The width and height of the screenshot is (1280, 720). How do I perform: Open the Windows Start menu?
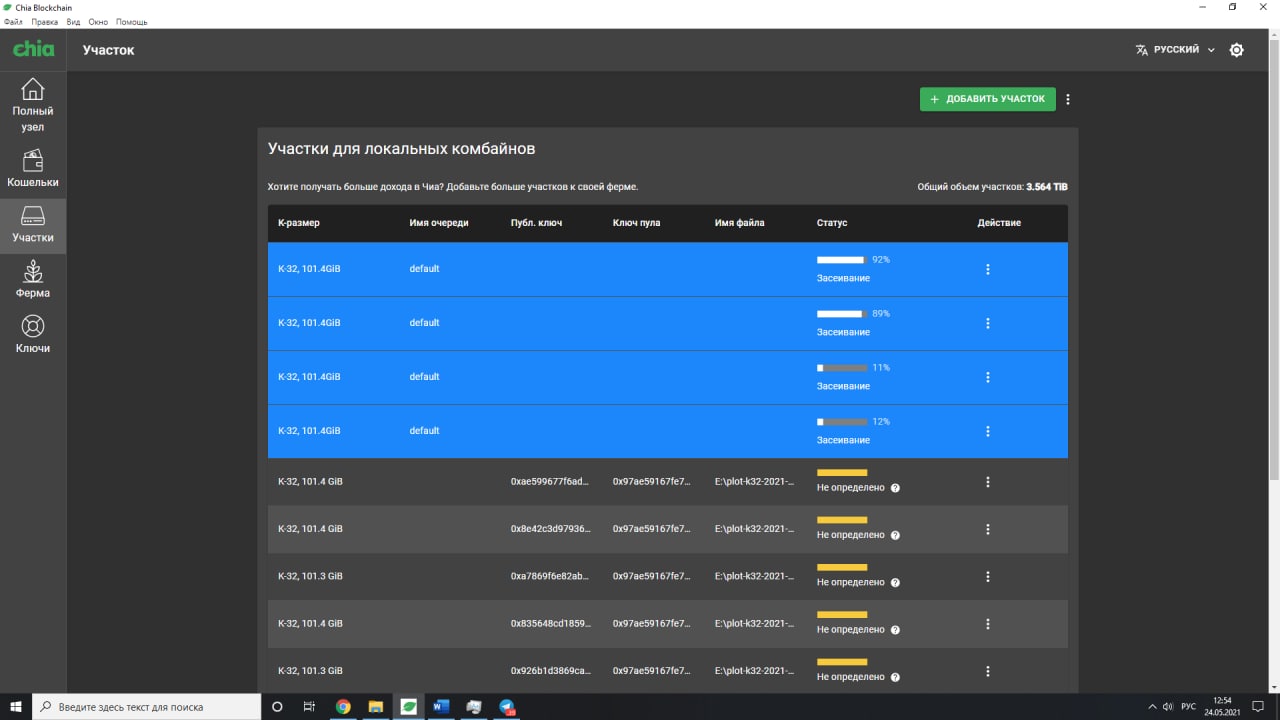[16, 706]
